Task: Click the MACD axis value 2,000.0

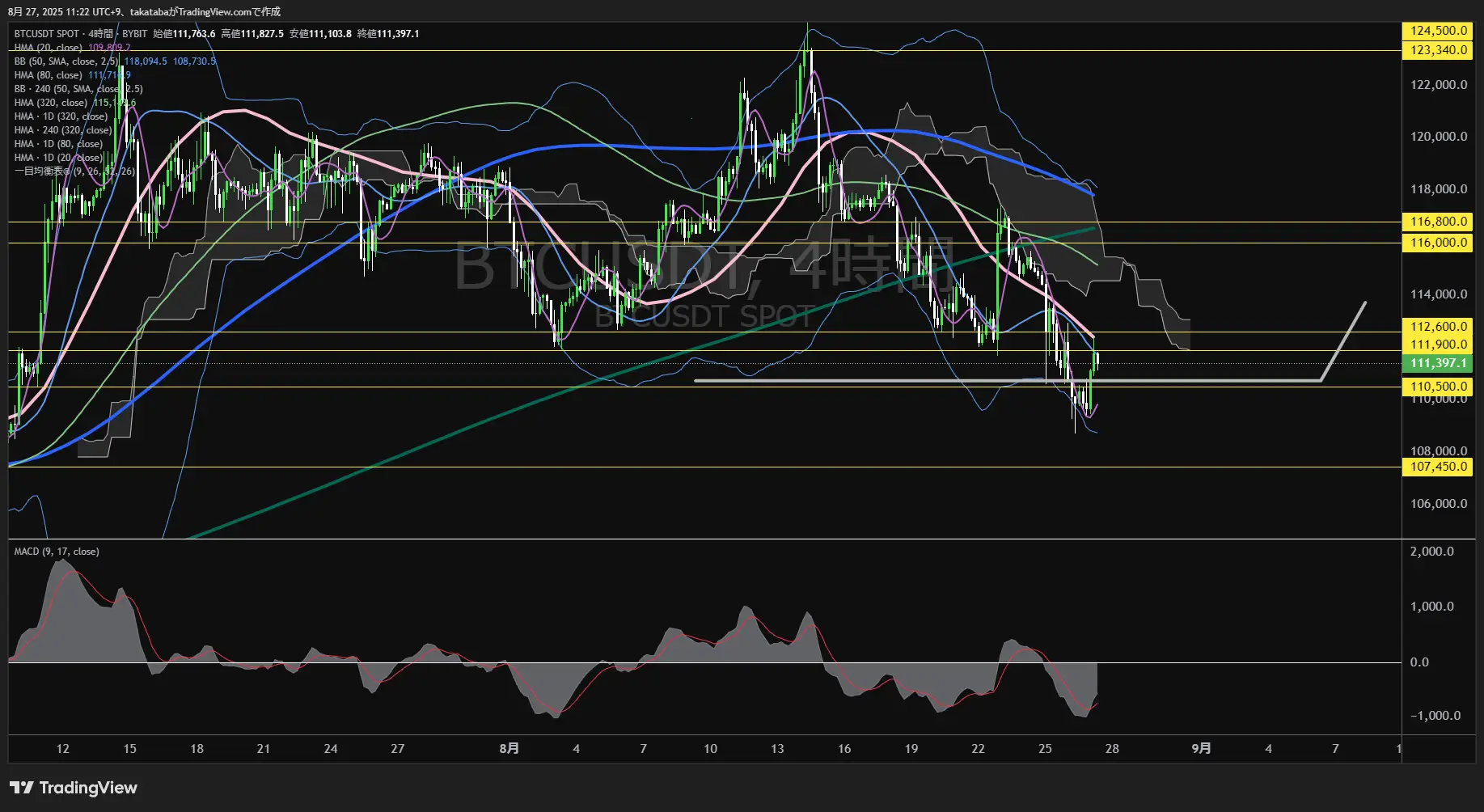Action: tap(1432, 552)
